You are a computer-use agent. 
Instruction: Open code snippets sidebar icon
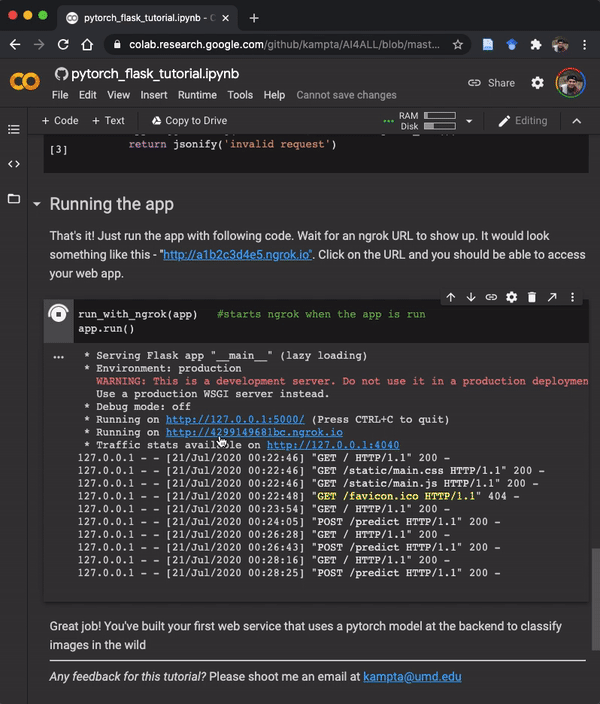click(x=14, y=164)
